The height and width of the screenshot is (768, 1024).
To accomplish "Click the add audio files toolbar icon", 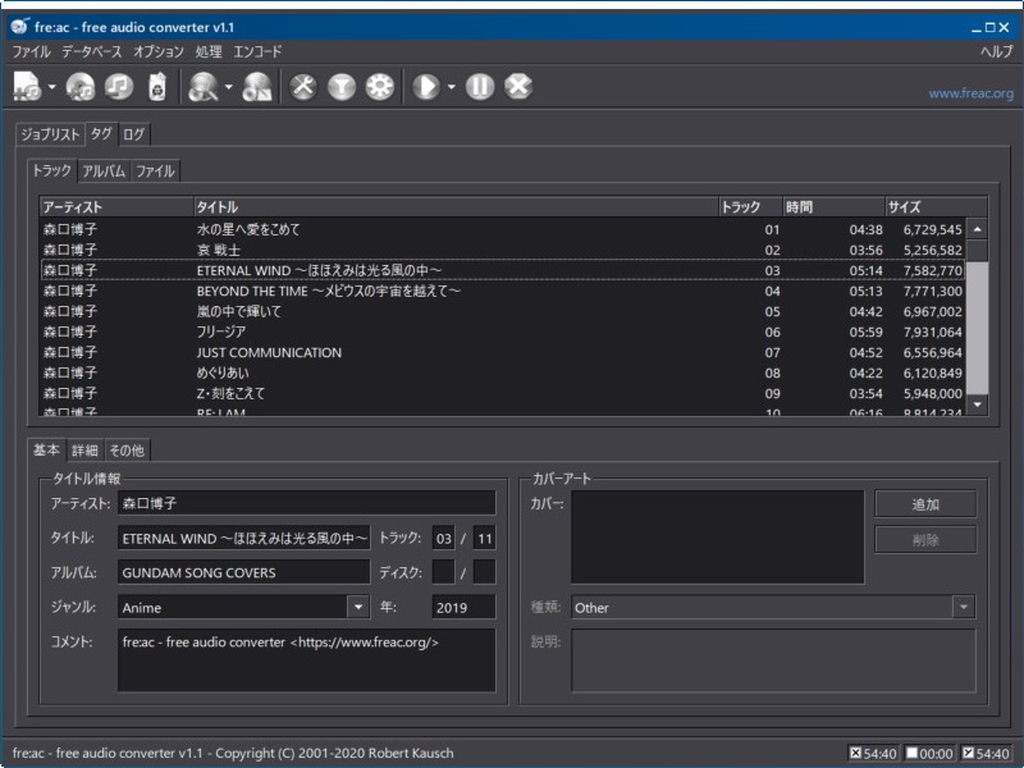I will click(x=27, y=86).
